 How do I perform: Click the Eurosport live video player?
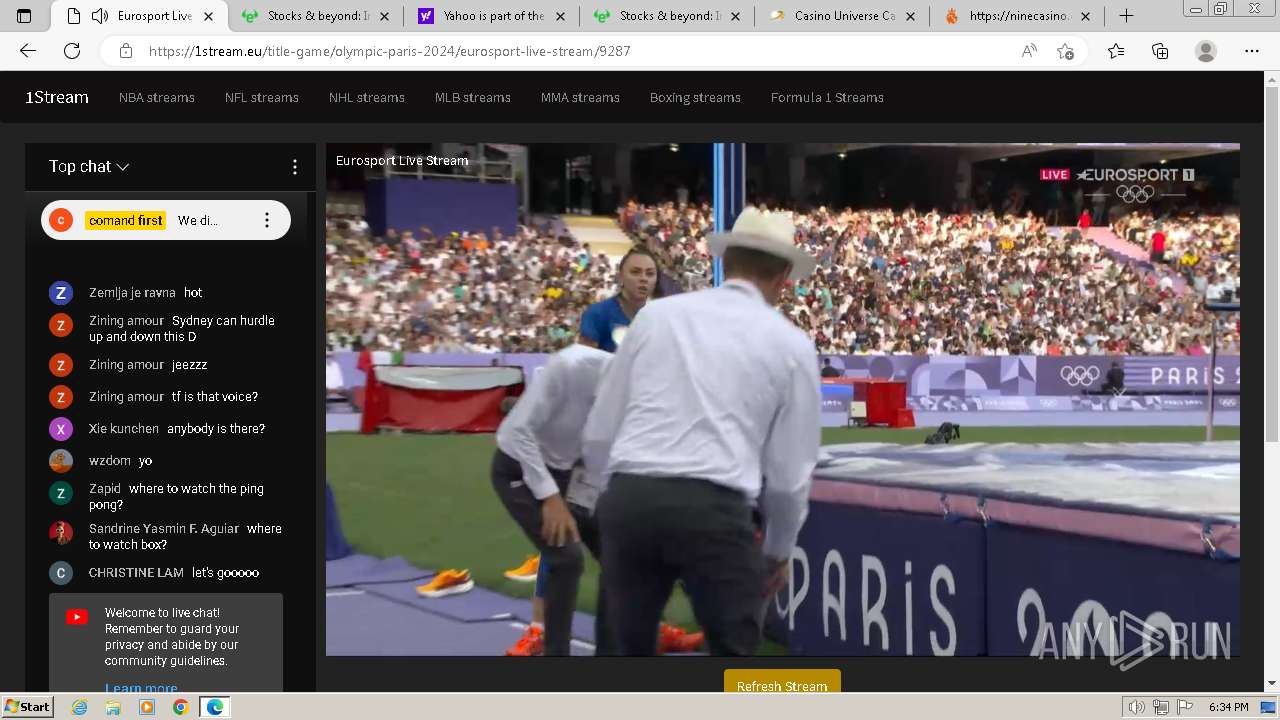[783, 400]
